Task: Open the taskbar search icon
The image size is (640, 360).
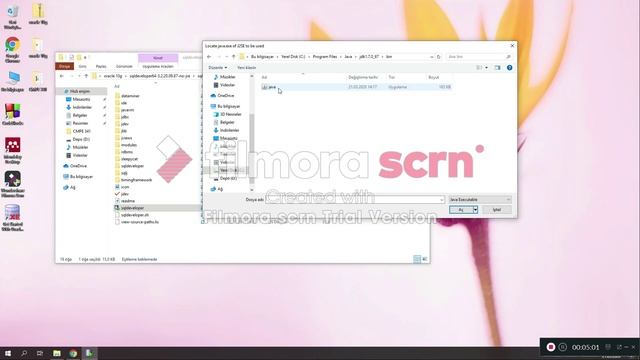Action: tap(24, 353)
